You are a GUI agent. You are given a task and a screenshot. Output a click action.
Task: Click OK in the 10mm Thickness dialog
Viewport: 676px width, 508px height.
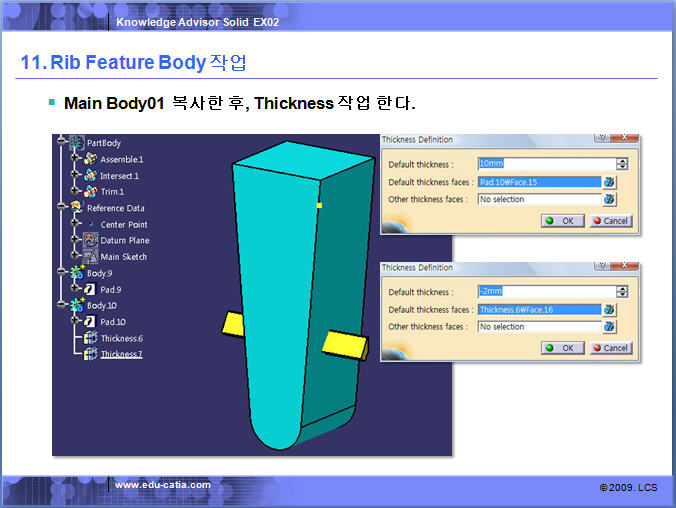(x=563, y=221)
